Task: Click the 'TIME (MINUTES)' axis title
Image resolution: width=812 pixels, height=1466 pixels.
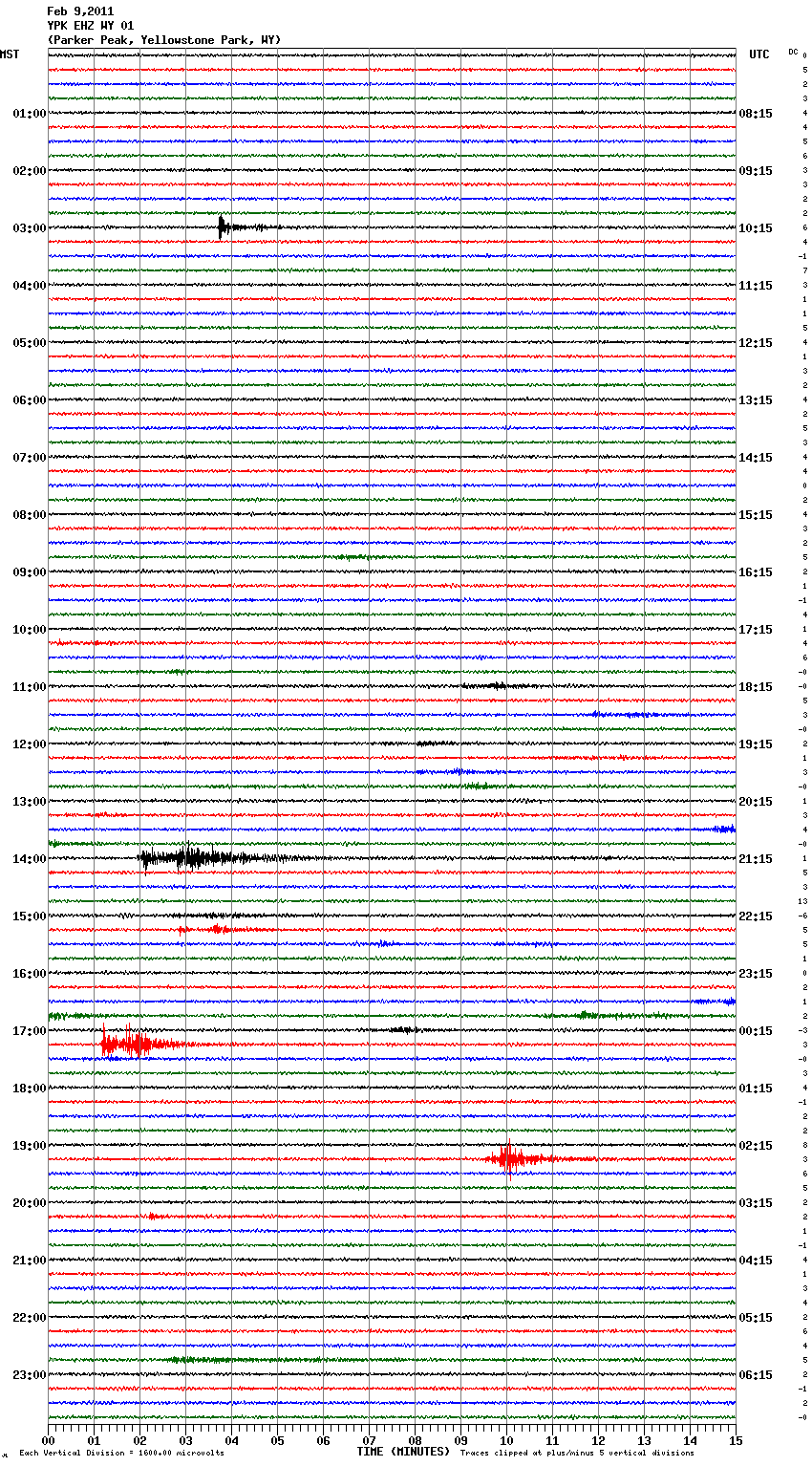Action: pyautogui.click(x=403, y=1452)
